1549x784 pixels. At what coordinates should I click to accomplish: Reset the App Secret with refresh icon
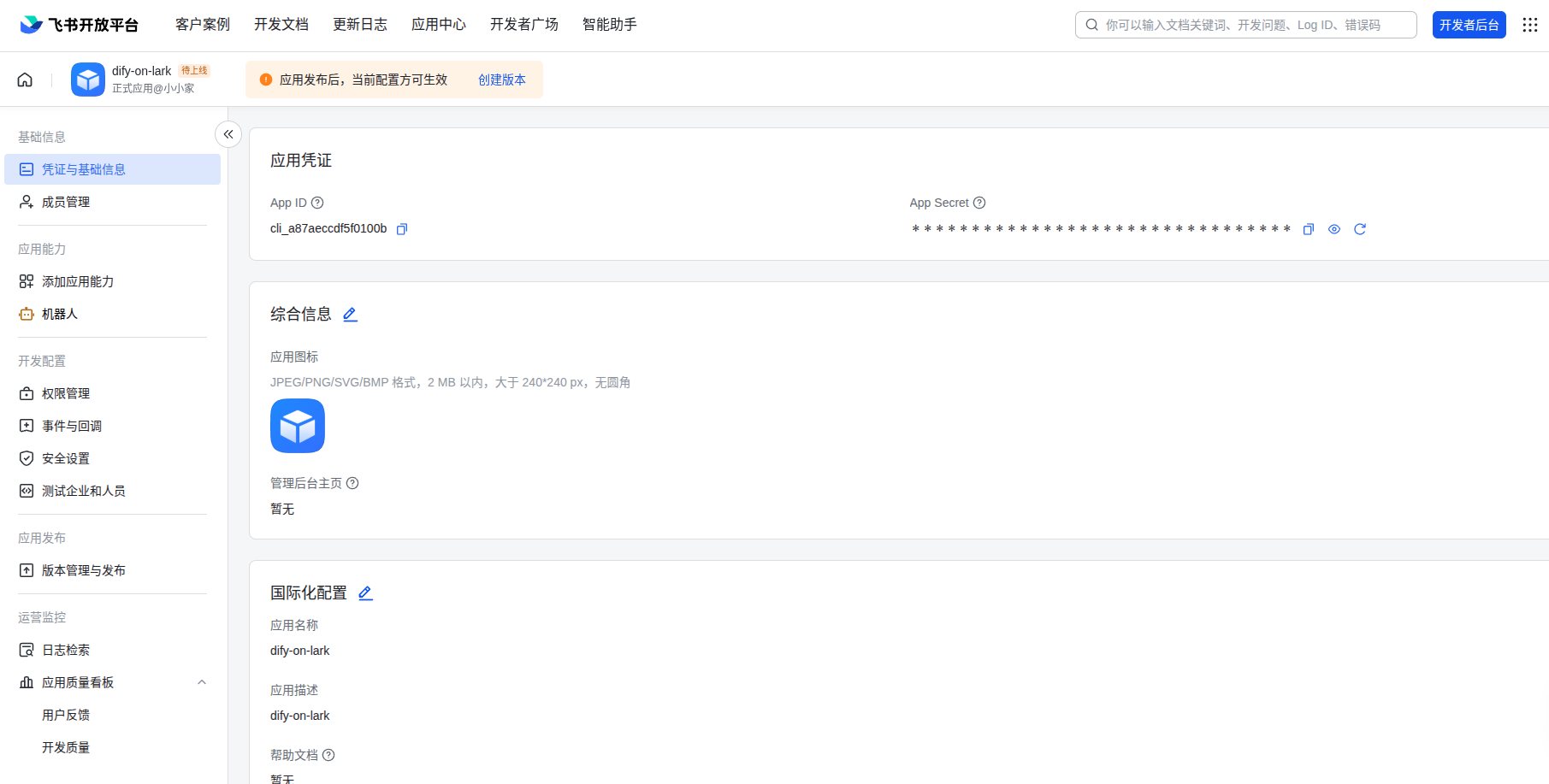1359,229
